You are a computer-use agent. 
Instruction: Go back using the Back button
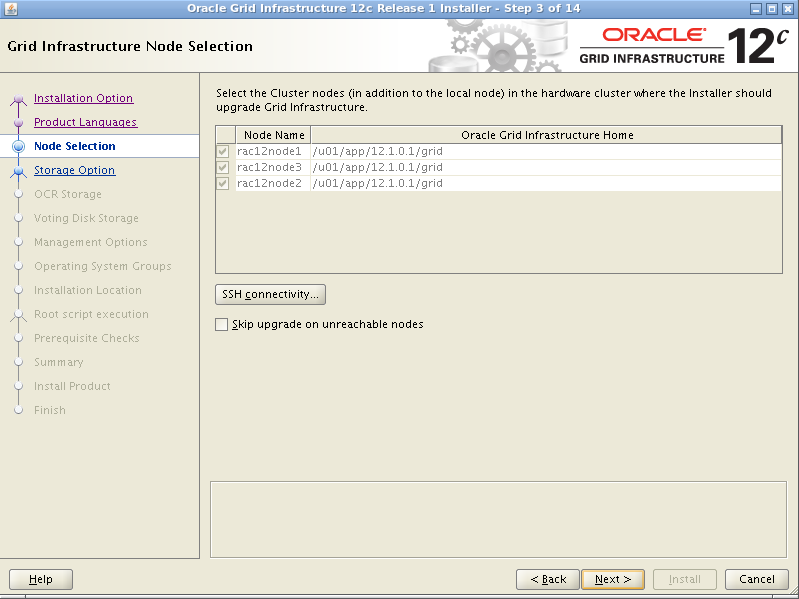pyautogui.click(x=548, y=580)
